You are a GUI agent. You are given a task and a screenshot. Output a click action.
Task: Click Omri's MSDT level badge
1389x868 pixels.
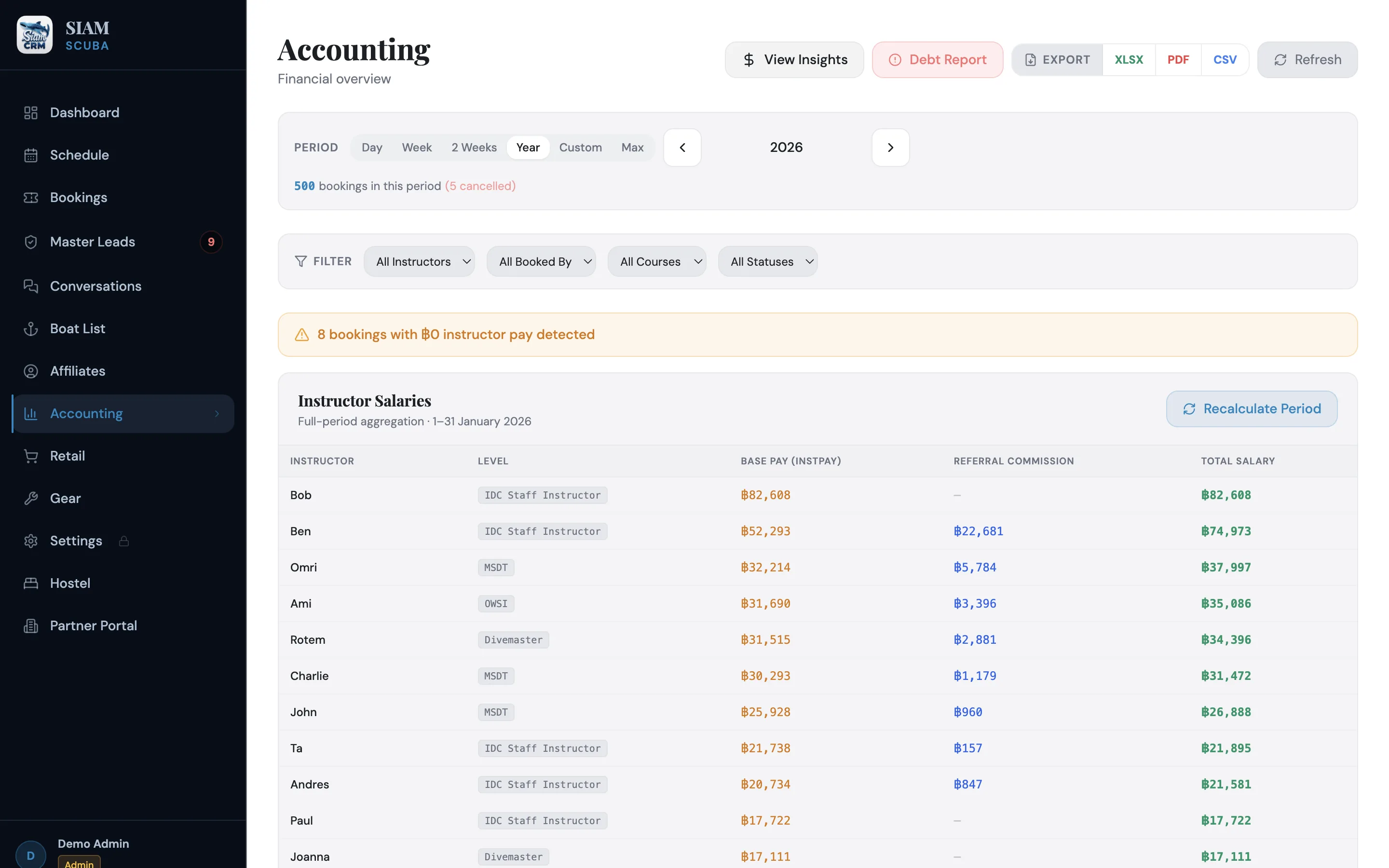[496, 567]
